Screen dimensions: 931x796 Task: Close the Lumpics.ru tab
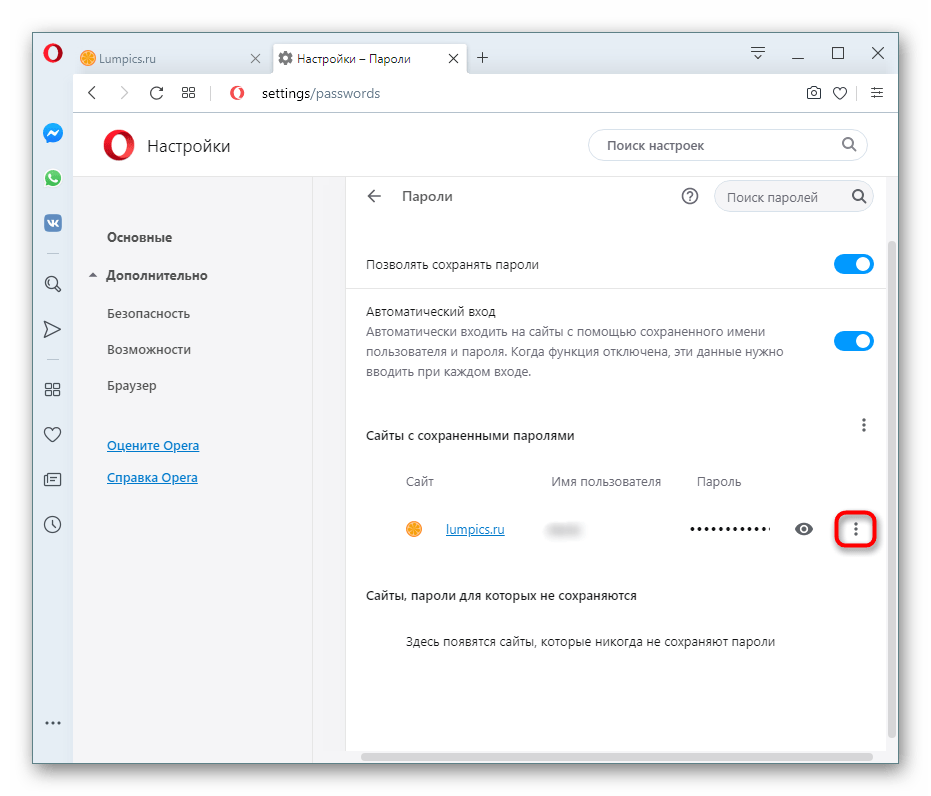[255, 58]
